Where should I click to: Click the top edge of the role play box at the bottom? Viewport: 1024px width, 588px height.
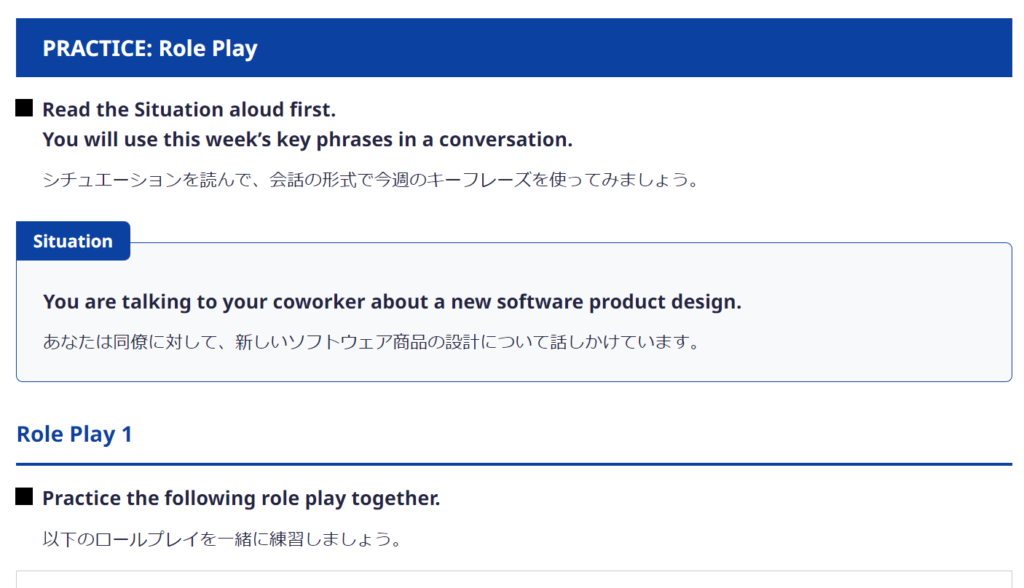pos(514,571)
